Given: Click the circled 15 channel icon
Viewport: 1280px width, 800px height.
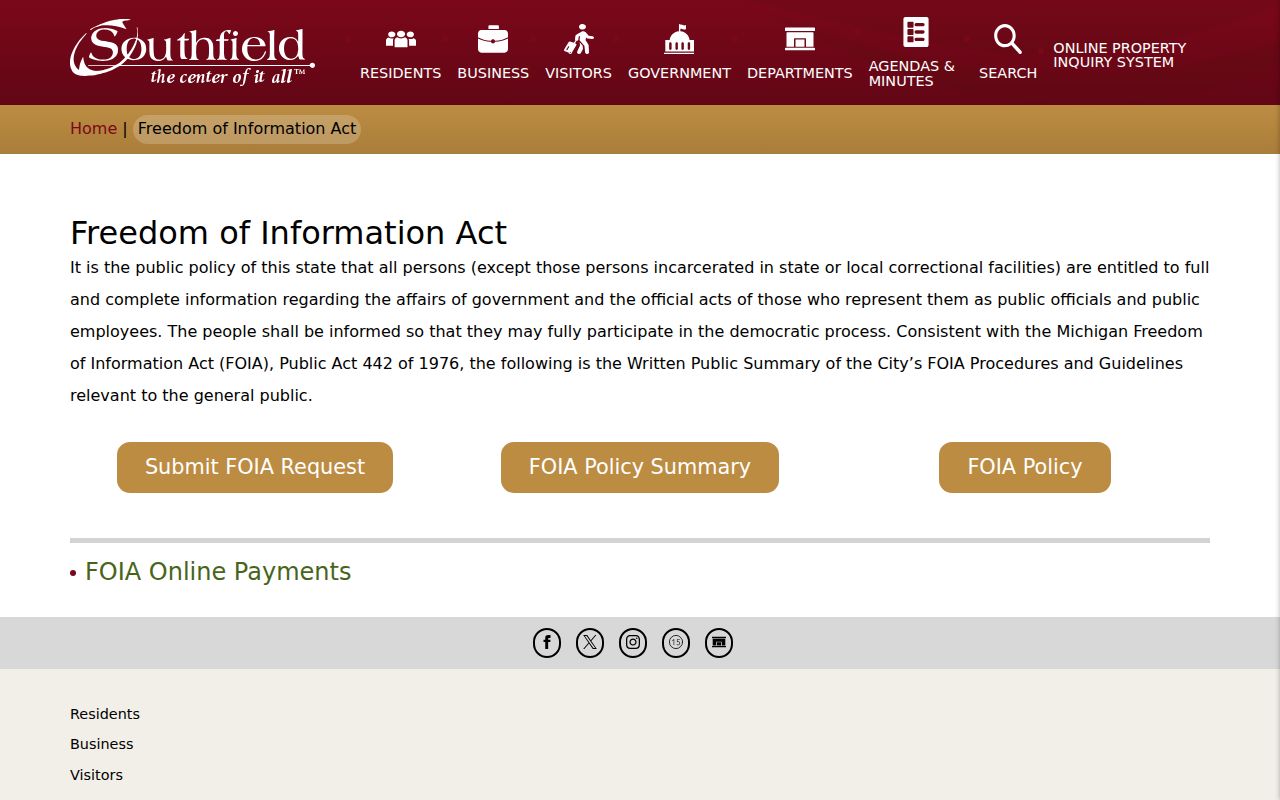Looking at the screenshot, I should (676, 643).
